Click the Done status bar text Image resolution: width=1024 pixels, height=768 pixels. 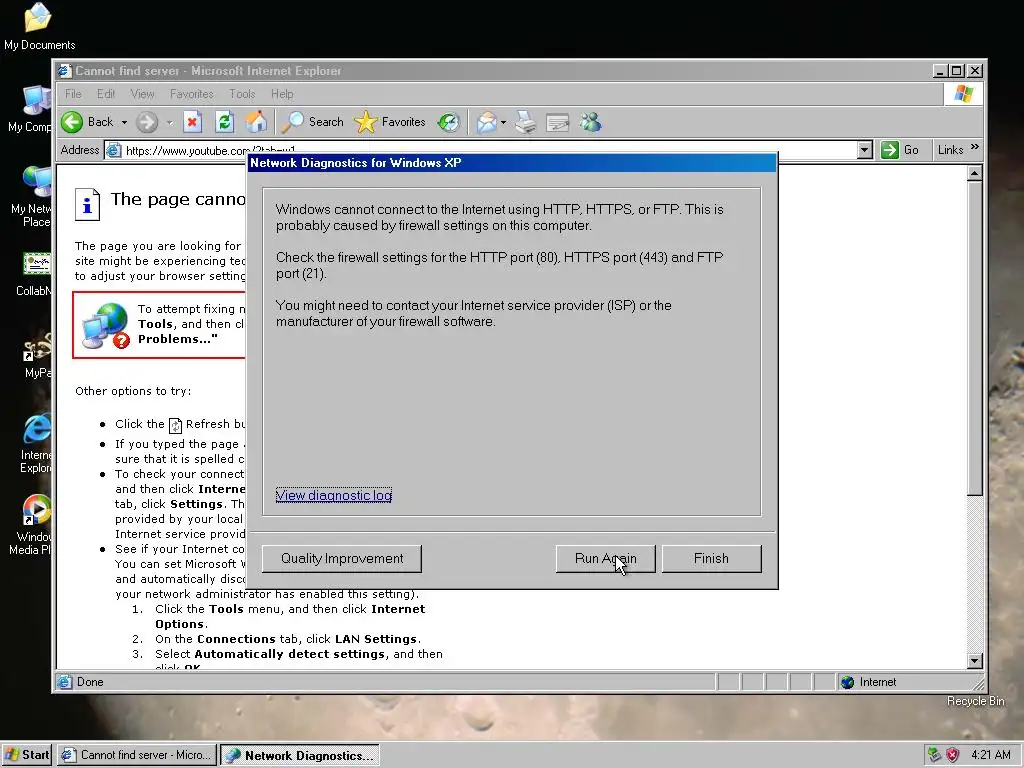click(x=90, y=682)
